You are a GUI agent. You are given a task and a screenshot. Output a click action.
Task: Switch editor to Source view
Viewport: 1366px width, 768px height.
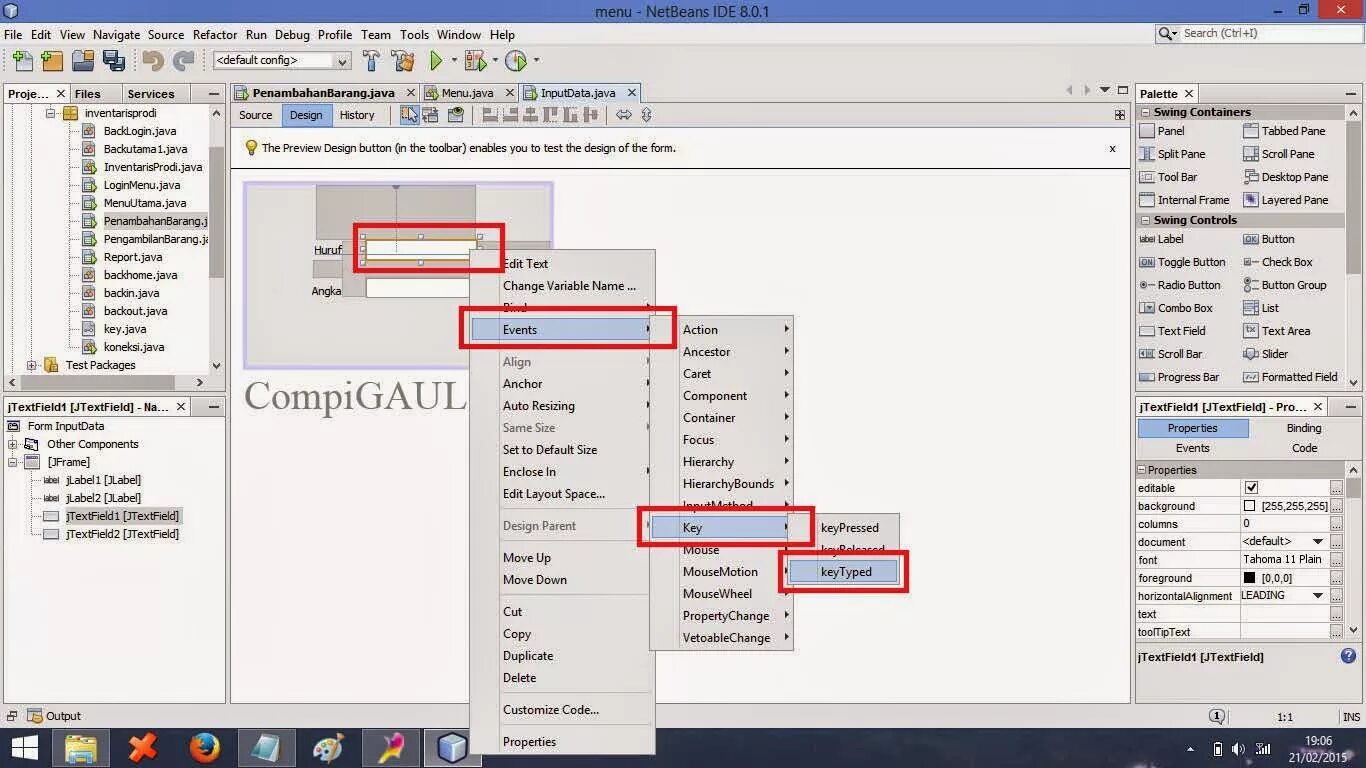tap(255, 115)
